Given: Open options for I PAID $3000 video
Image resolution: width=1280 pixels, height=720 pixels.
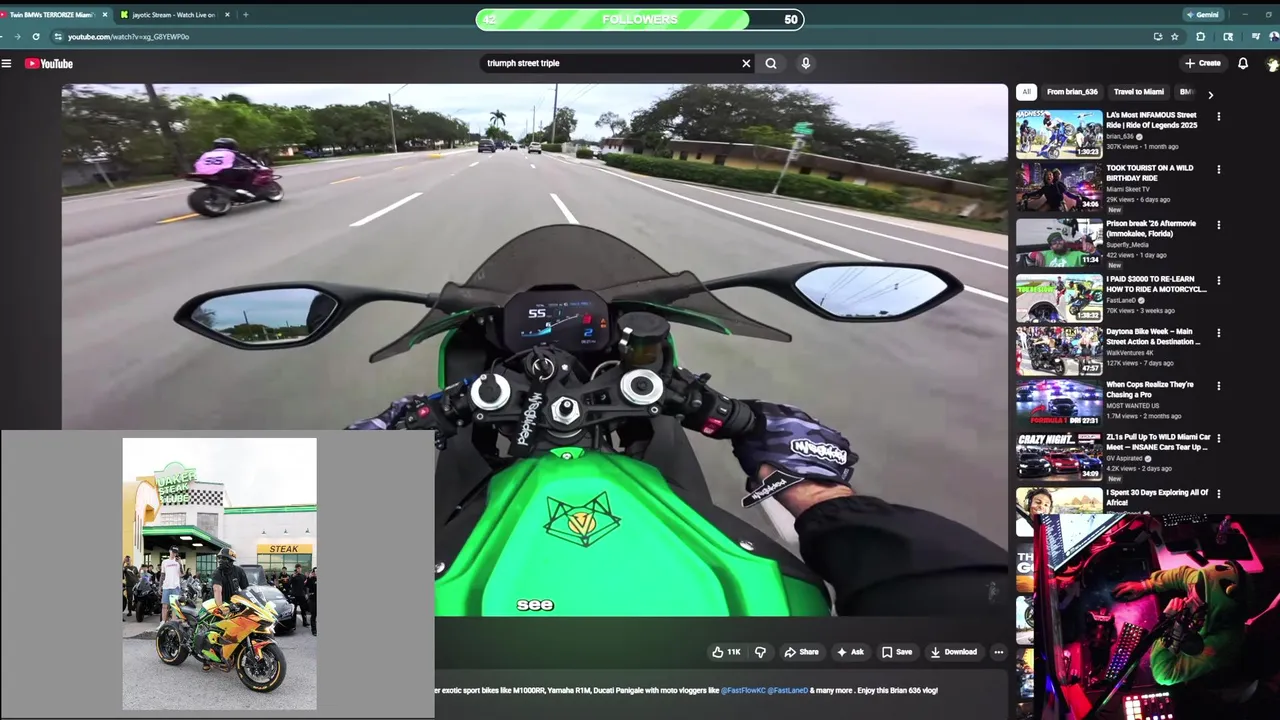Looking at the screenshot, I should (1218, 280).
